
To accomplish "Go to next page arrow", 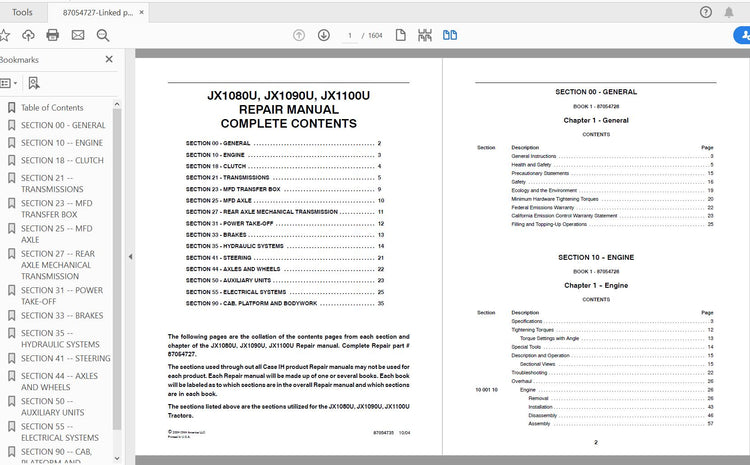I will point(324,35).
